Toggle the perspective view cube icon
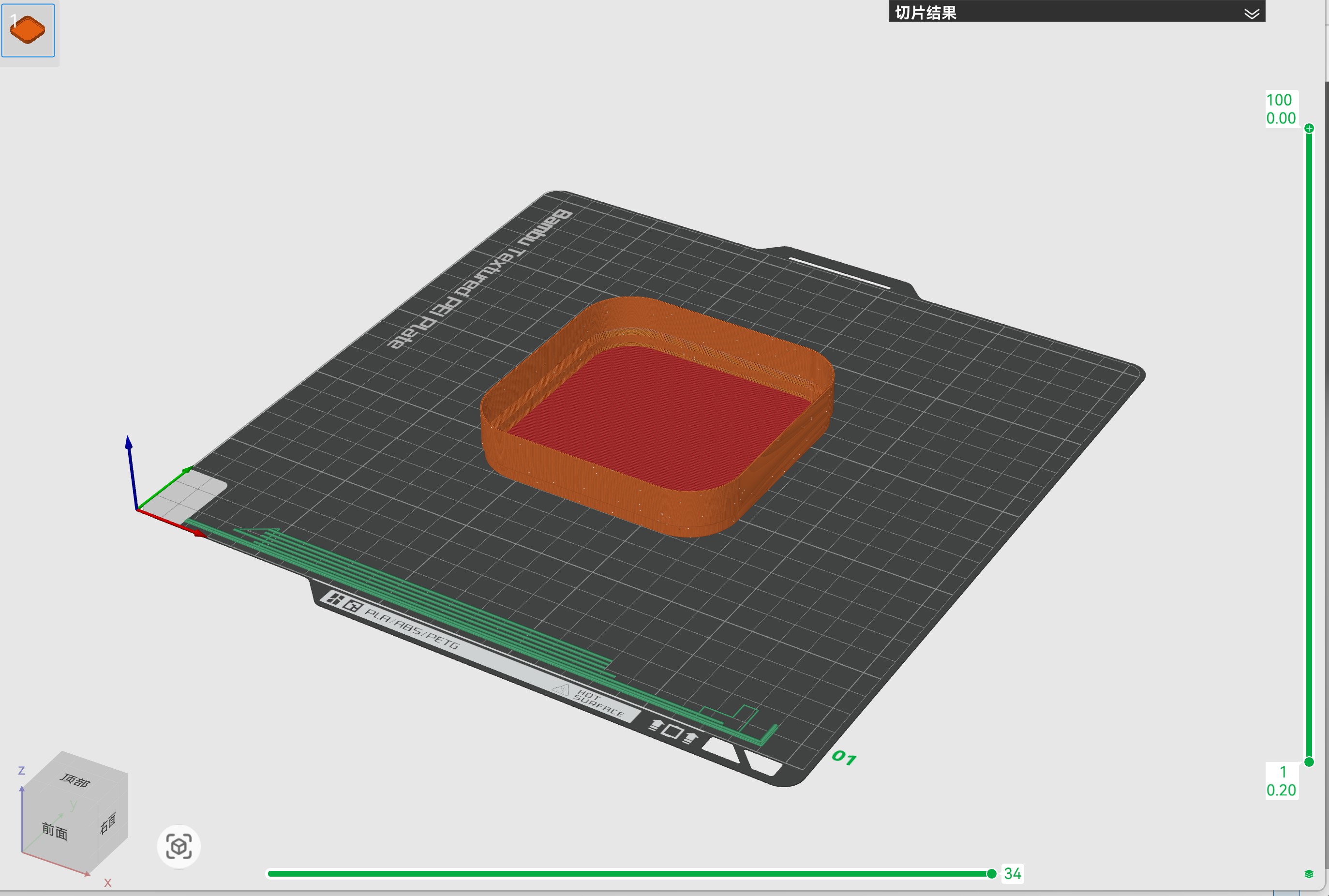1329x896 pixels. 179,846
